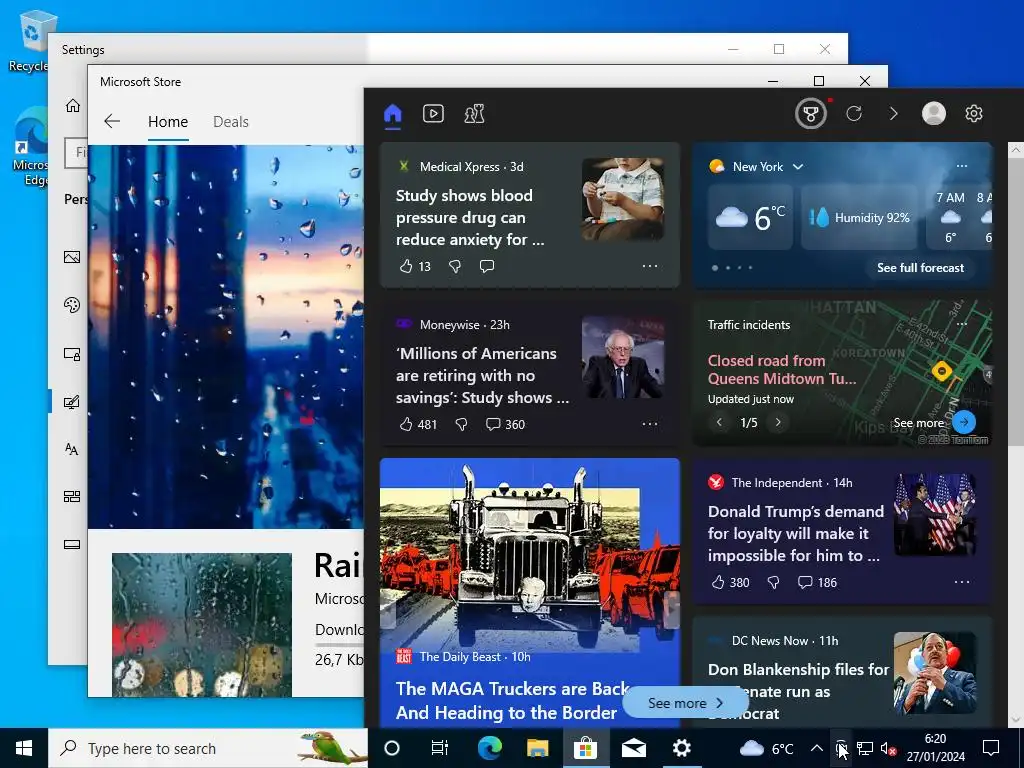The image size is (1024, 768).
Task: Open Lock screen icon in Settings sidebar
Action: 72,354
